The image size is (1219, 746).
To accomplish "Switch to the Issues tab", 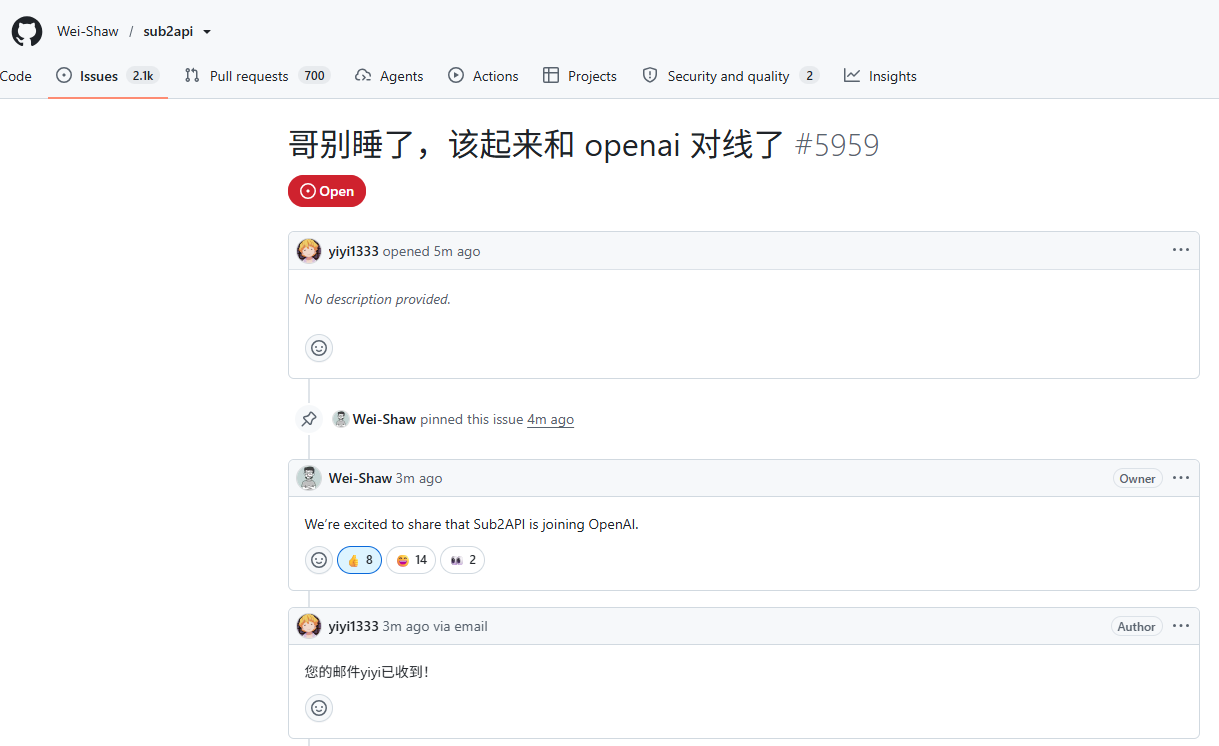I will (x=108, y=76).
